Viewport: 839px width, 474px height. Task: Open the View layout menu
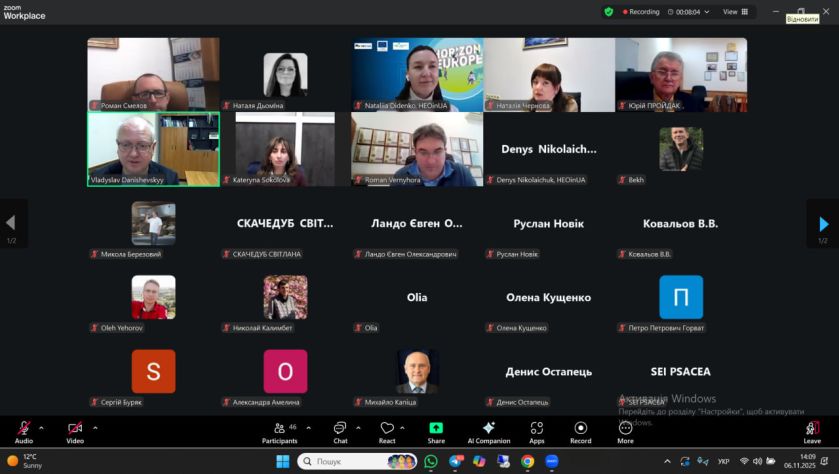click(x=735, y=12)
